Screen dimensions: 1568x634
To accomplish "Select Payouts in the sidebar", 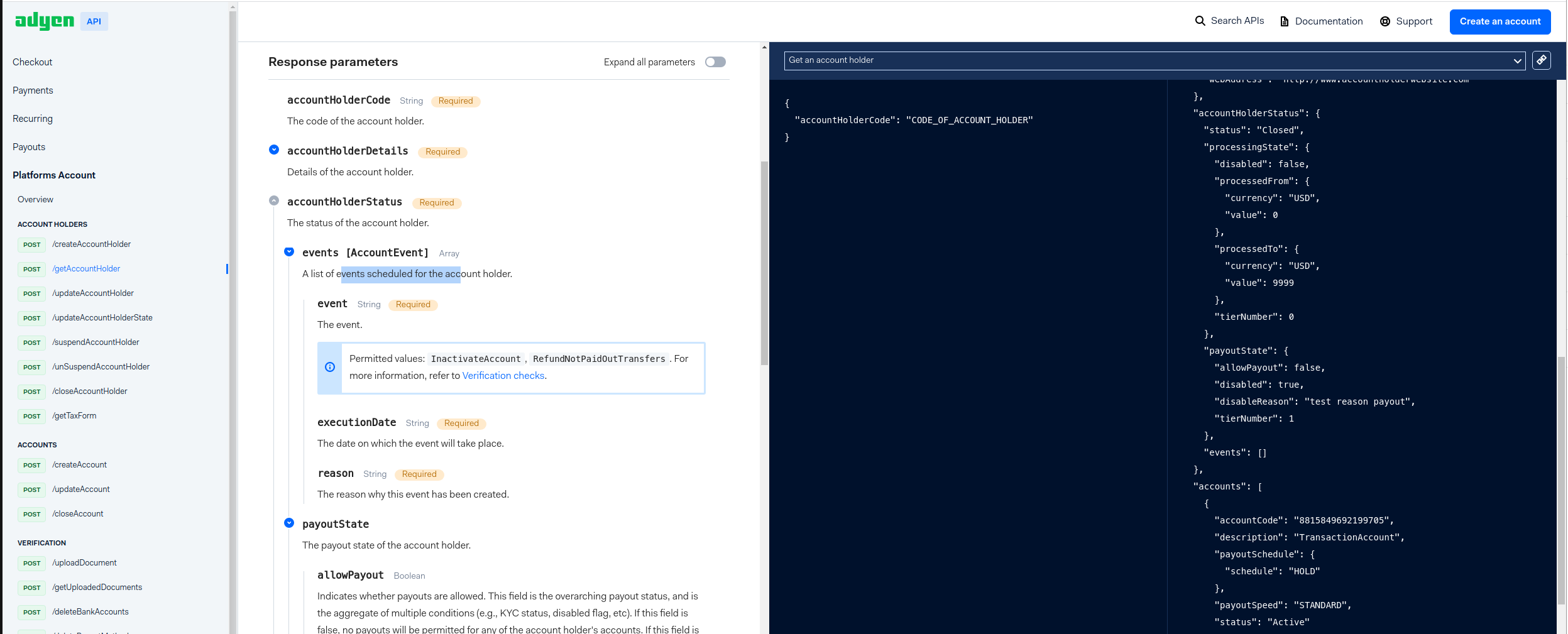I will coord(29,146).
